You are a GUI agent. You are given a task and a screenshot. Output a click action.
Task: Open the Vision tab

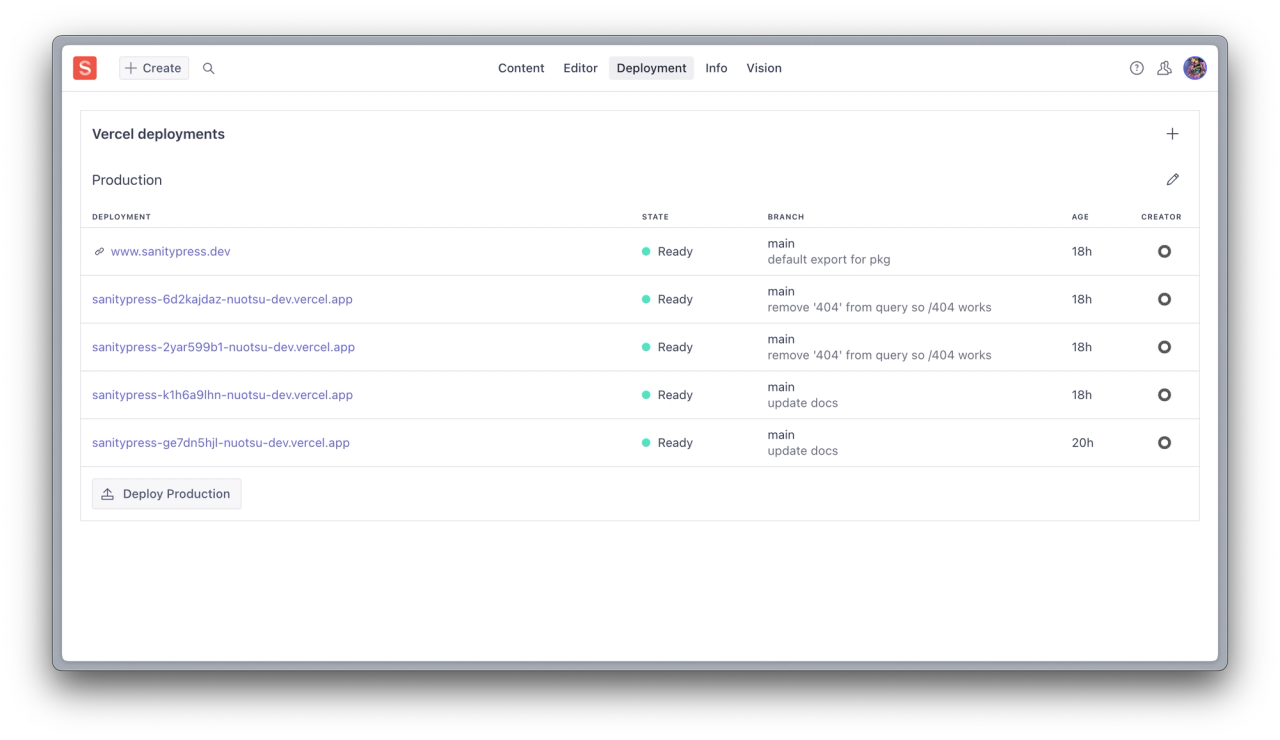(x=764, y=68)
